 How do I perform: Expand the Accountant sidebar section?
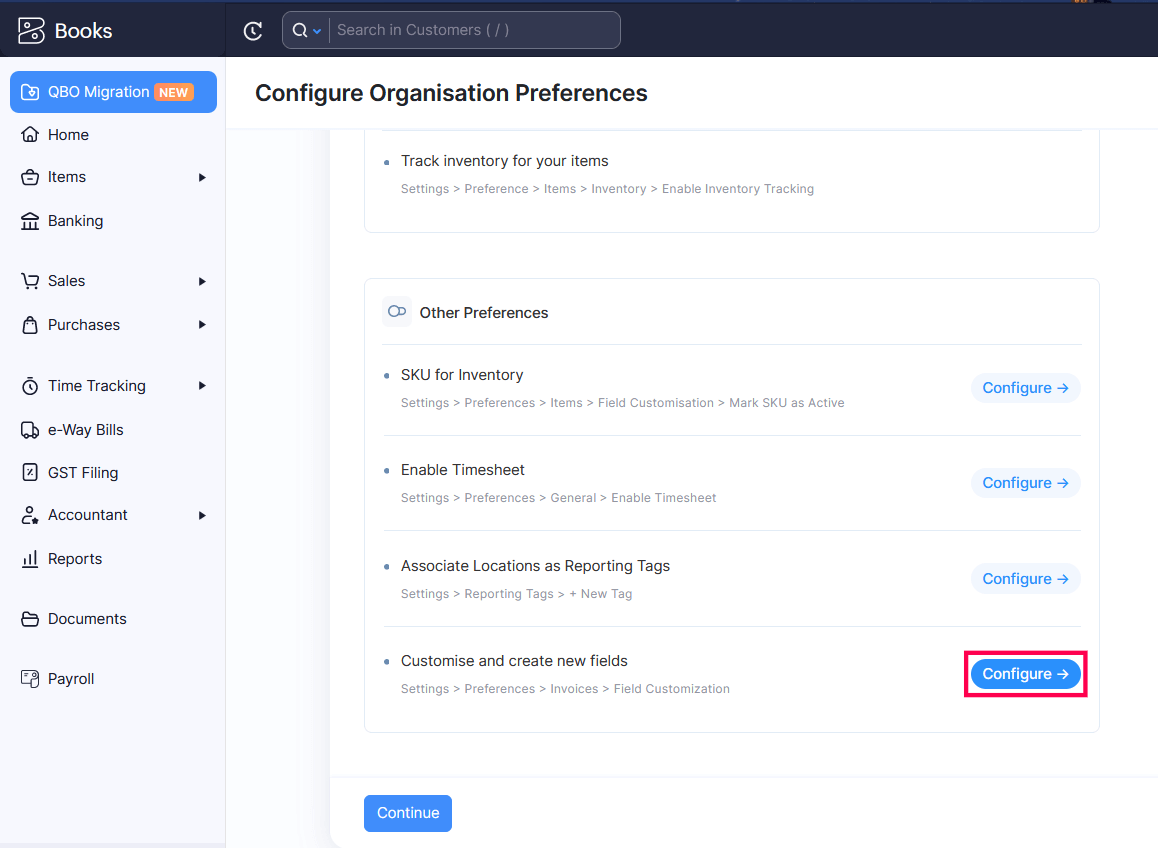click(201, 515)
